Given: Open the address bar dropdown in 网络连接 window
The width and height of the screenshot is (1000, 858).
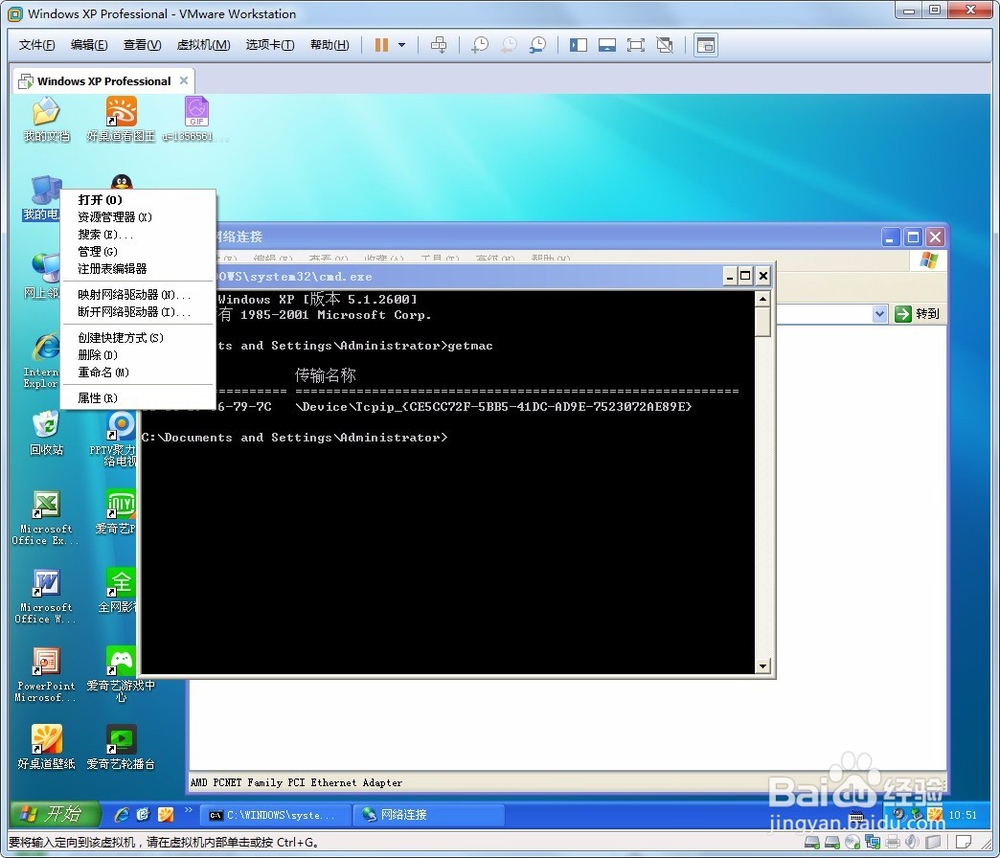Looking at the screenshot, I should pos(880,313).
